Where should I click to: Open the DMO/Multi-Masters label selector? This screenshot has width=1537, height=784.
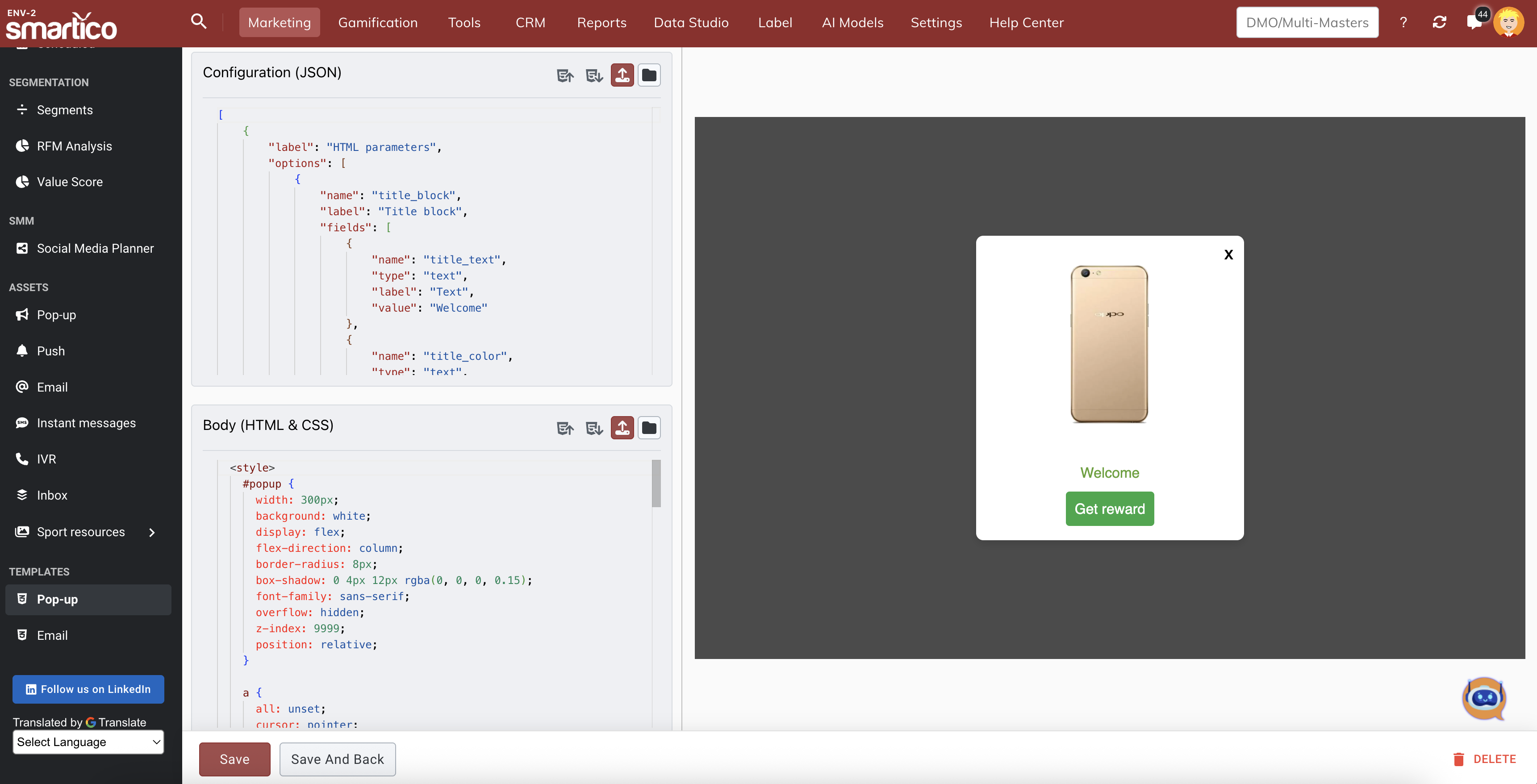[1307, 23]
